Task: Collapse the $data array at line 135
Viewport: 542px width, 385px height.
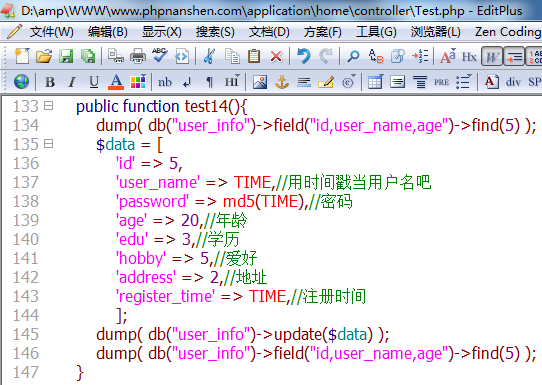Action: pos(49,143)
